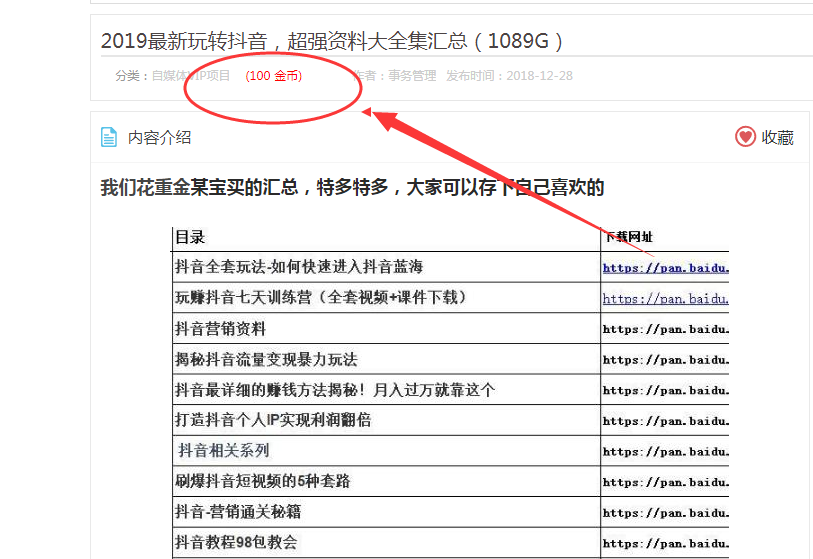Click the 内容介绍 document icon
This screenshot has height=559, width=813.
[108, 137]
